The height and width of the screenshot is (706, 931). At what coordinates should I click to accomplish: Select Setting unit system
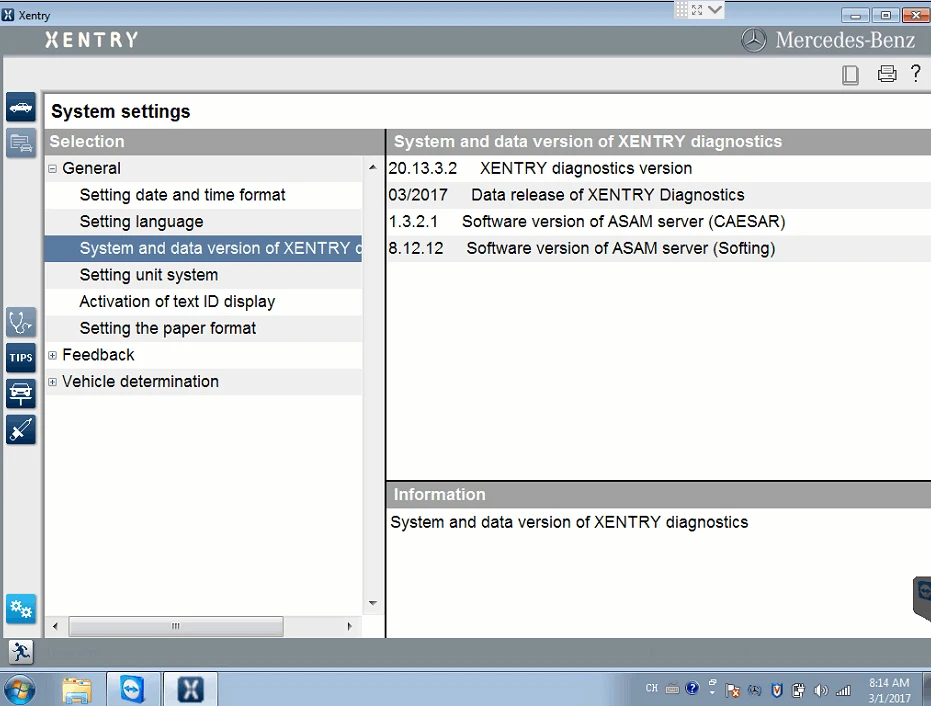pos(203,275)
